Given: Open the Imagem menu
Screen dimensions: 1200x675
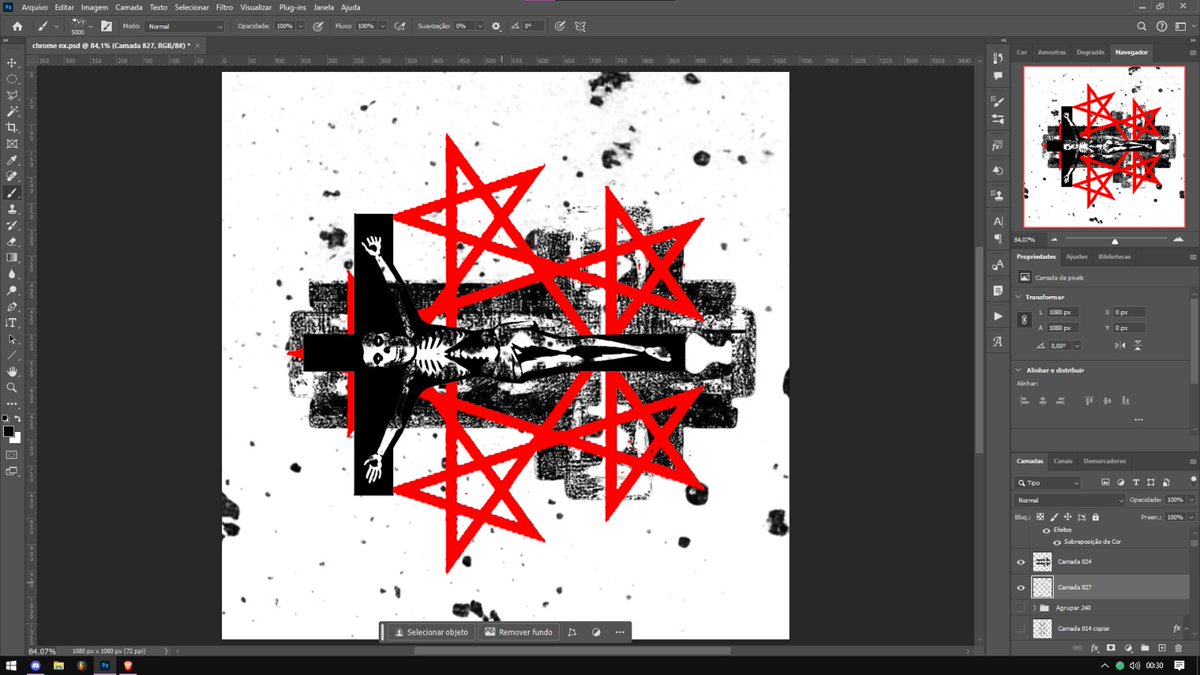Looking at the screenshot, I should coord(94,7).
